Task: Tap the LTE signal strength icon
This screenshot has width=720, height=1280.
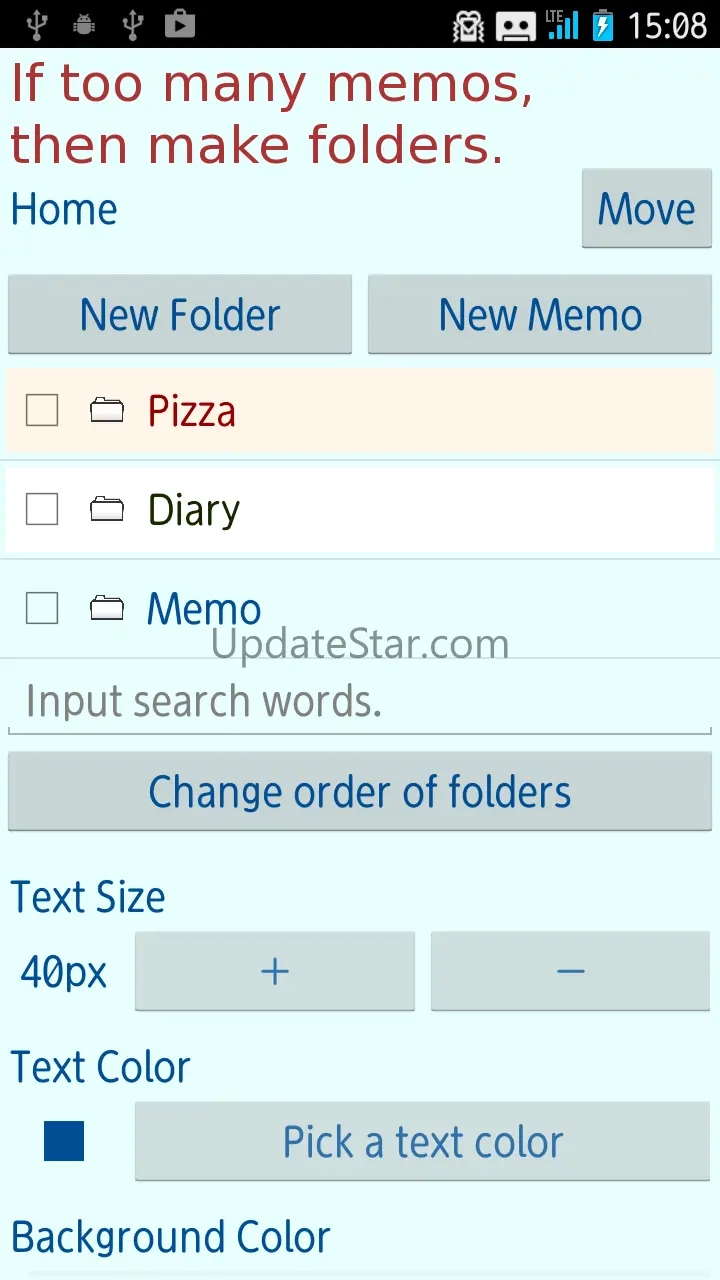Action: [563, 24]
